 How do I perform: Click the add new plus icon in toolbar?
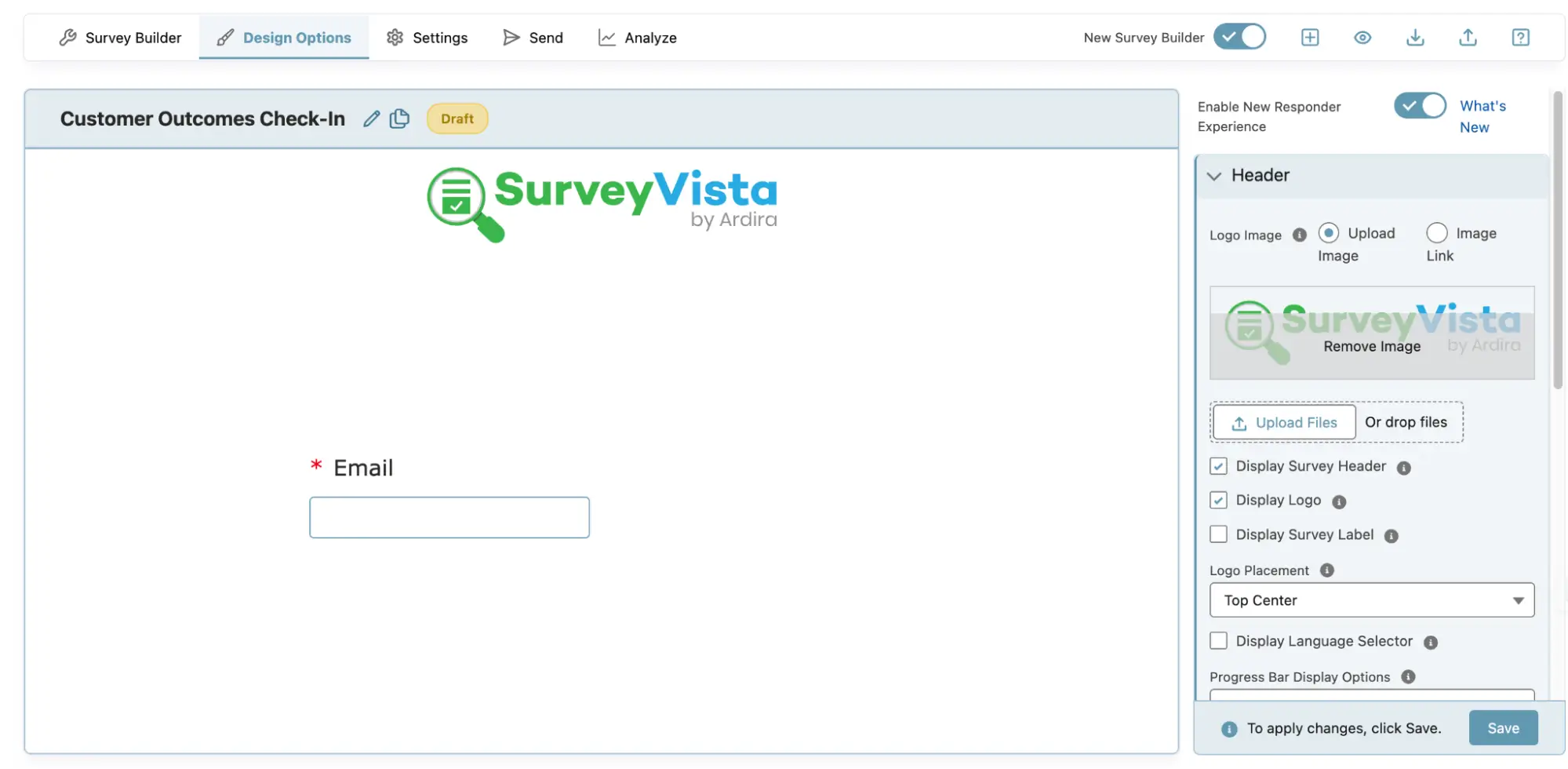[1310, 38]
